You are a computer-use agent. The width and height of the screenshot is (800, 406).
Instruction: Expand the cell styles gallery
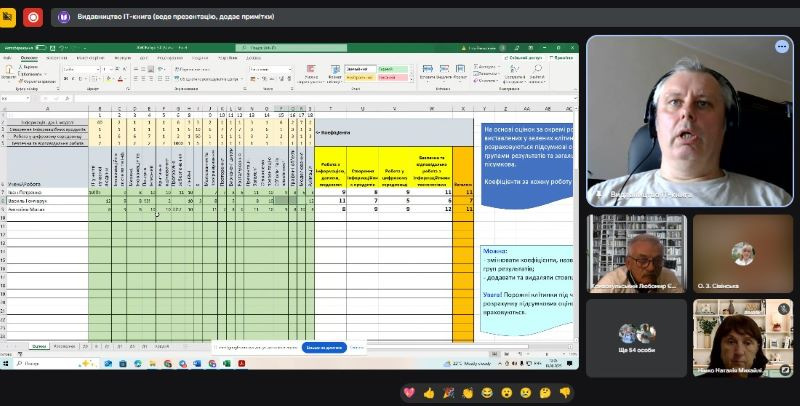click(412, 78)
